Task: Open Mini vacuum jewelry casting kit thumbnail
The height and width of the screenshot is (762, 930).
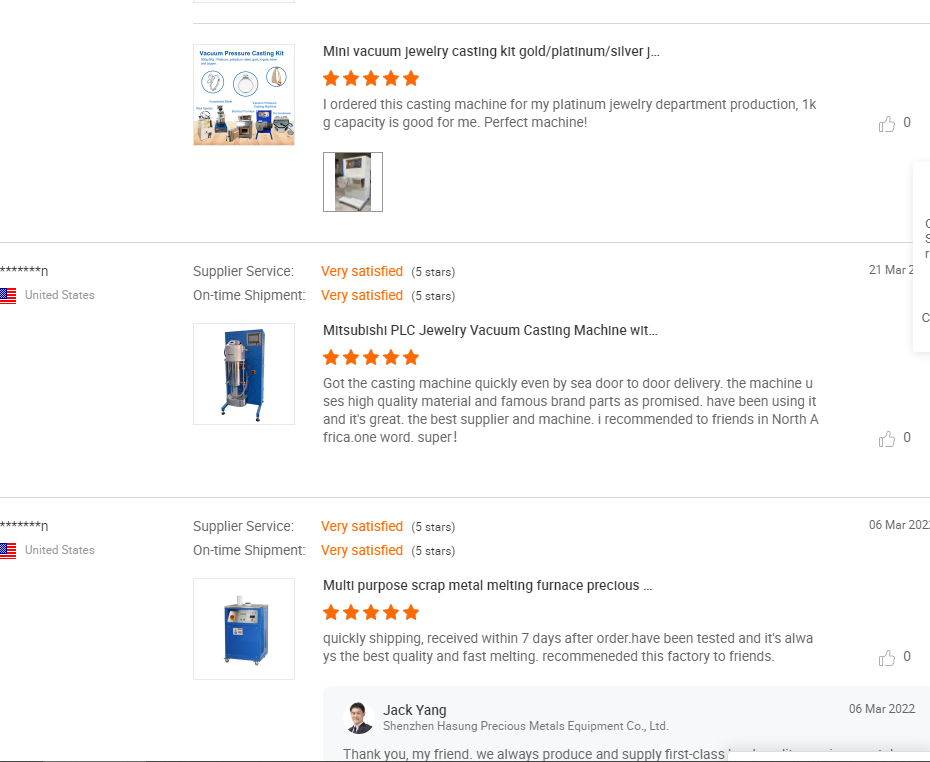Action: [x=244, y=95]
